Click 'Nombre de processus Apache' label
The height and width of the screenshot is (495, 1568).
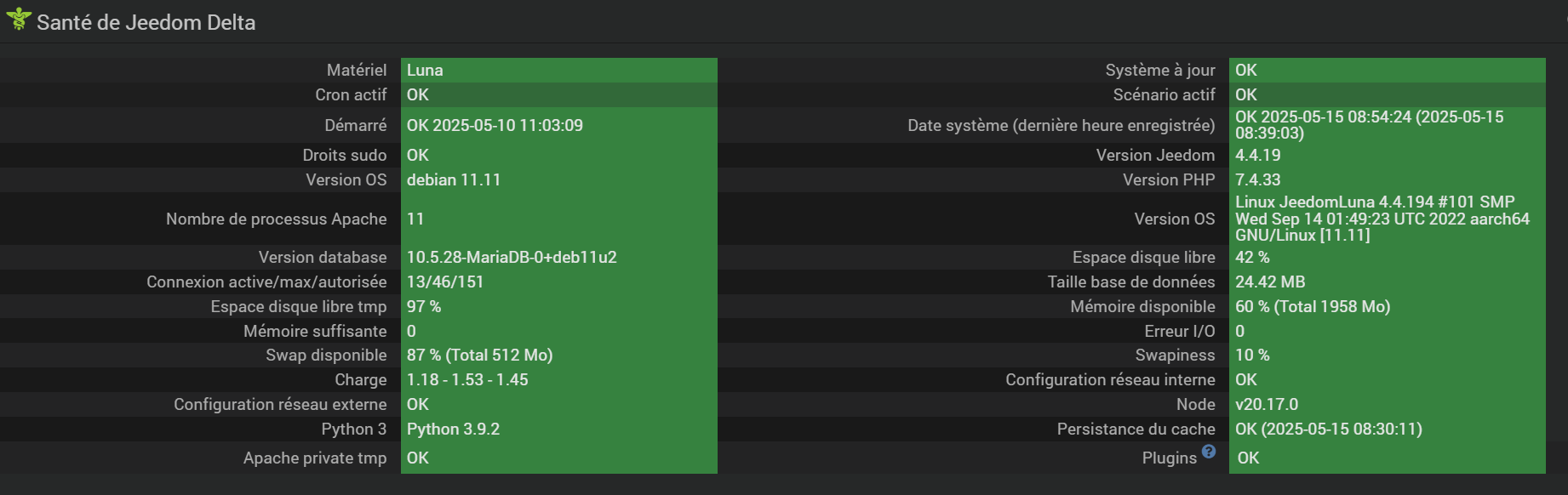click(277, 219)
